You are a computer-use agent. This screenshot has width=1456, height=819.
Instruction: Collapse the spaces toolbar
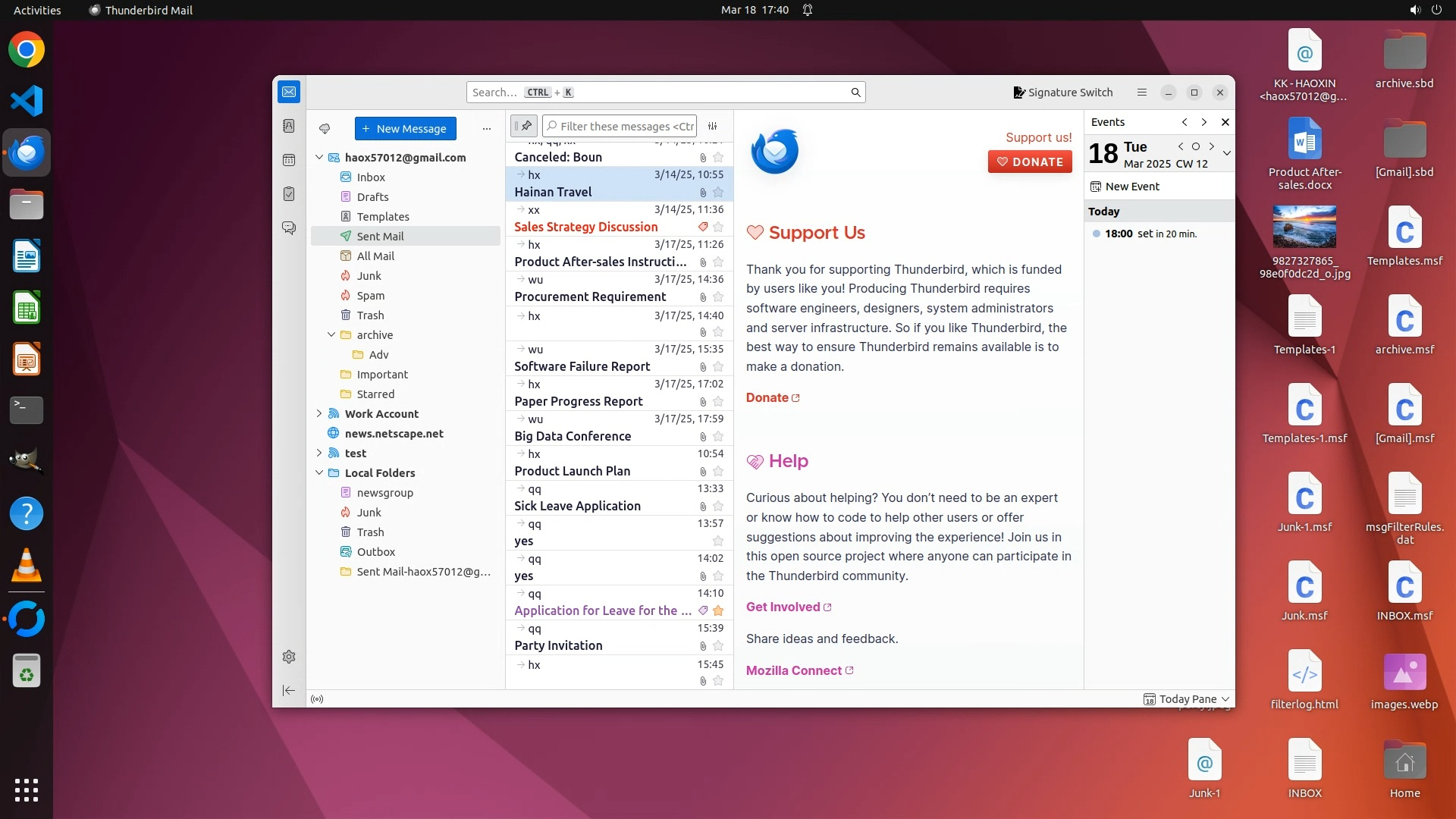point(289,690)
